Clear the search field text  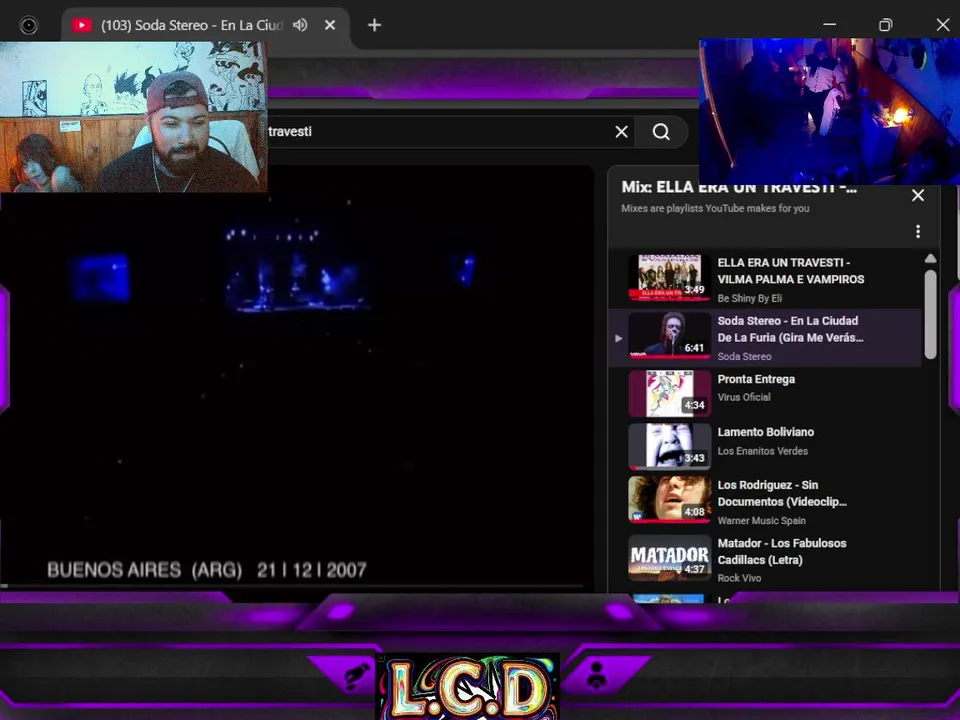click(x=621, y=132)
